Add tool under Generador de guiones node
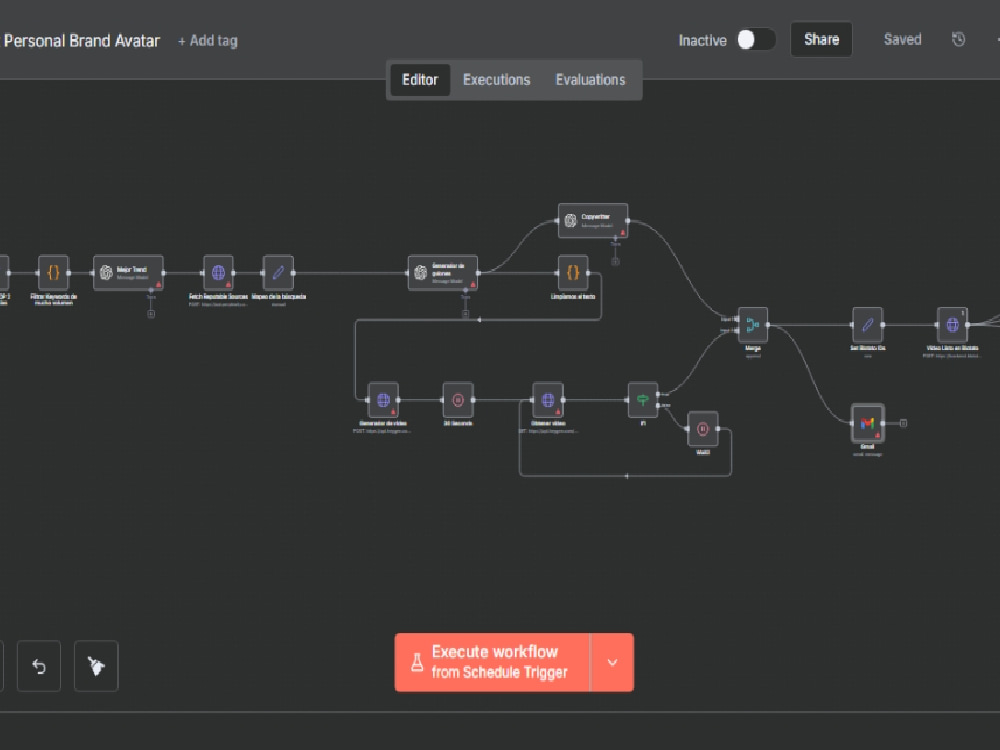 (466, 314)
